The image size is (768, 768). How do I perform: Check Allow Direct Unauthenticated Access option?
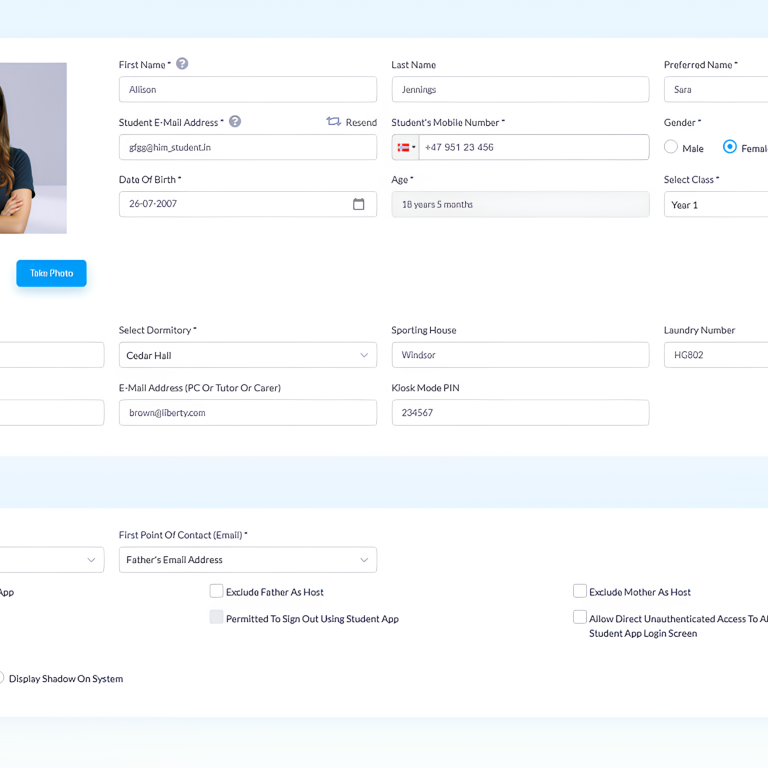point(580,618)
